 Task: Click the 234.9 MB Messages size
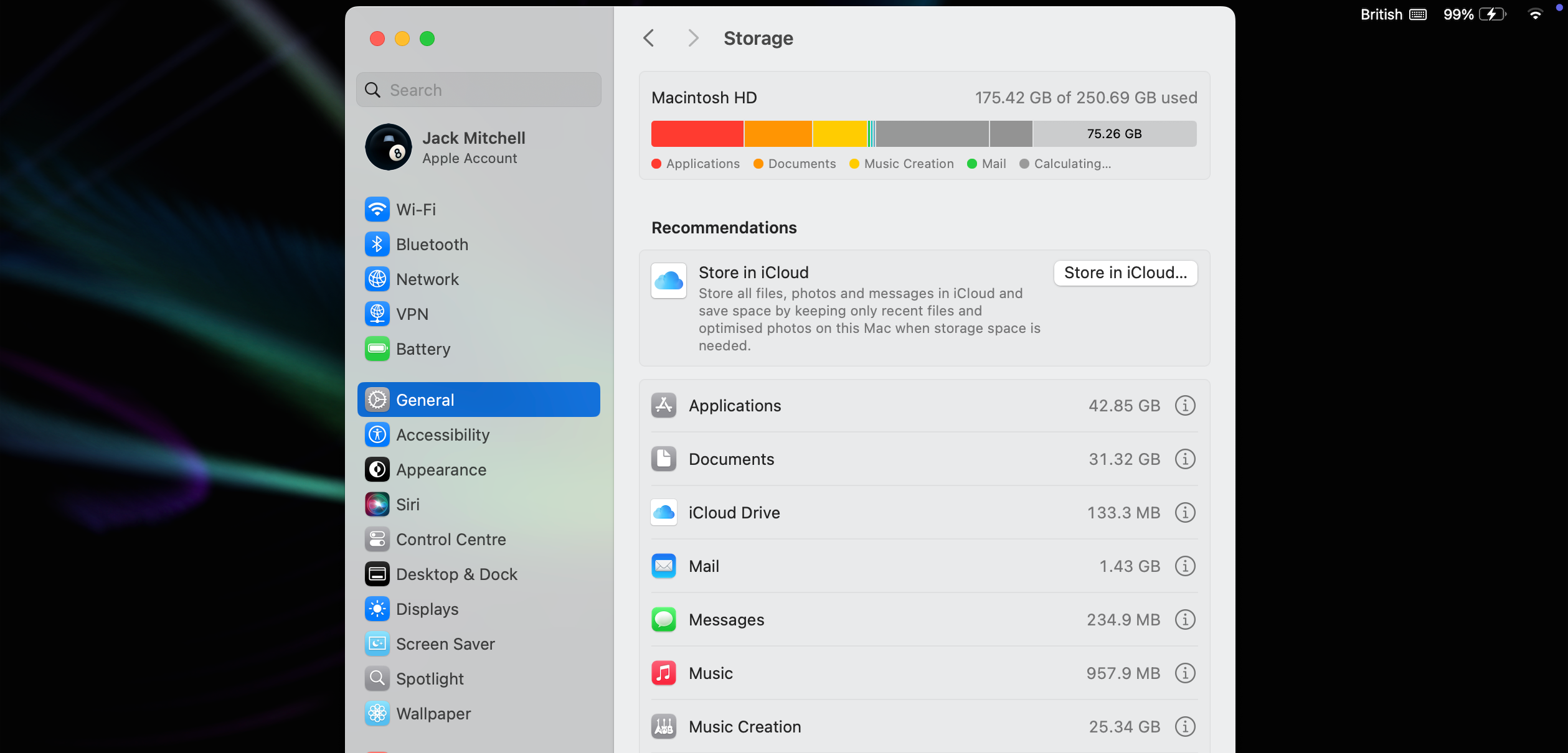(1123, 620)
